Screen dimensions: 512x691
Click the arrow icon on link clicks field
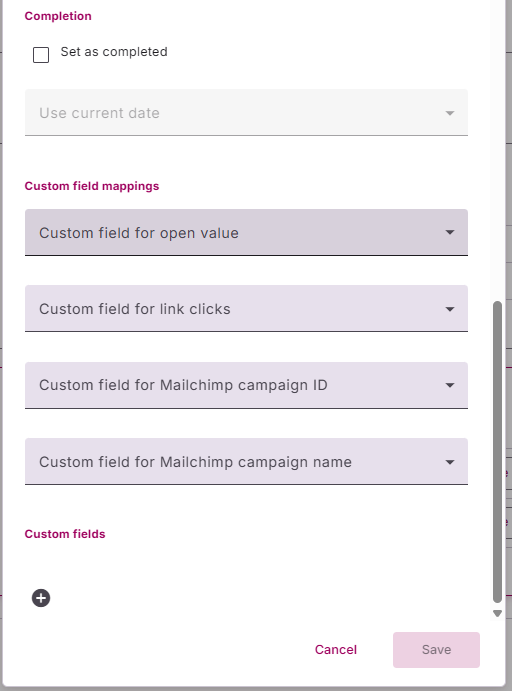point(449,309)
